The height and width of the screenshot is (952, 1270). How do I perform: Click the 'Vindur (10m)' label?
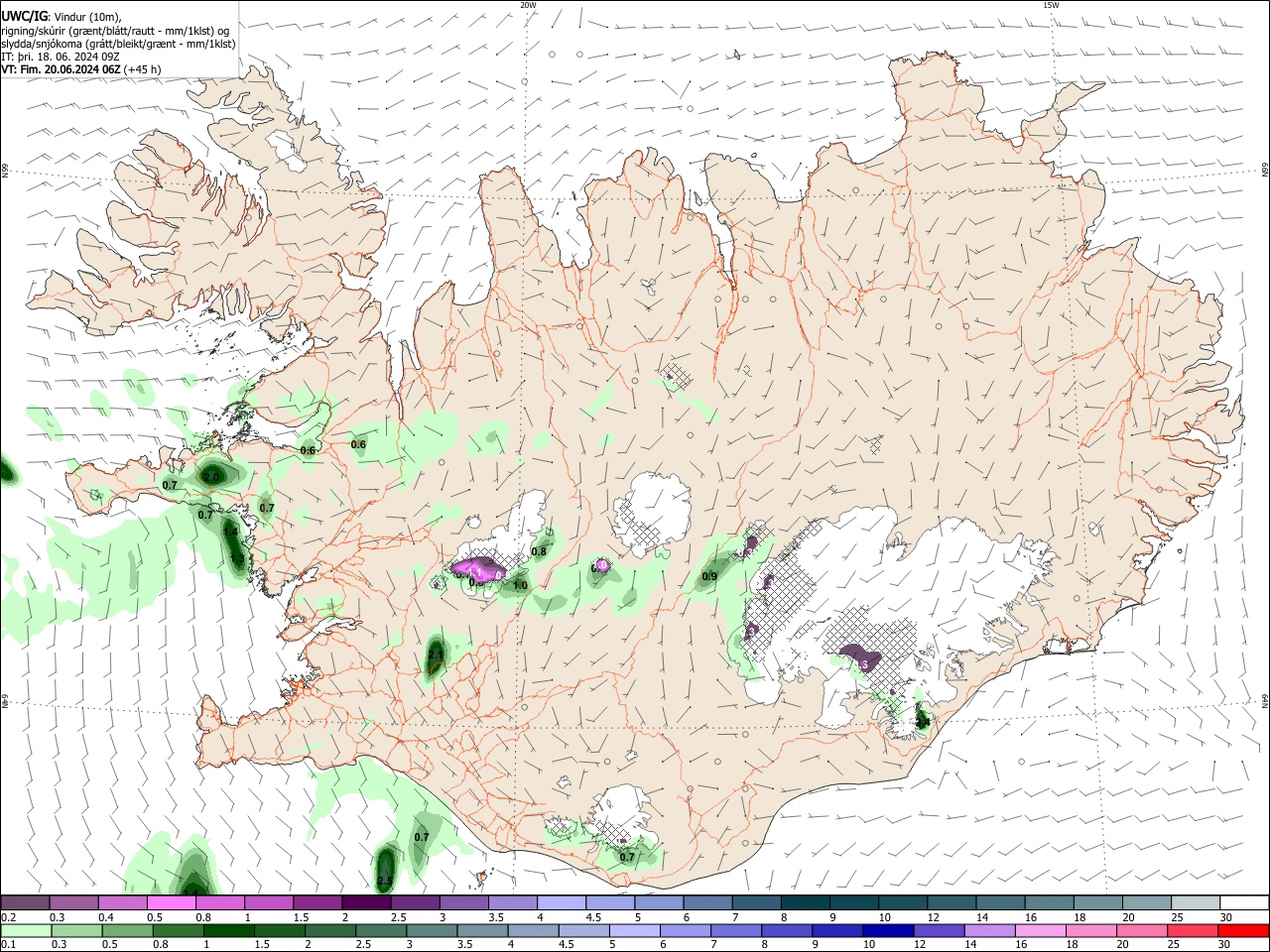87,17
